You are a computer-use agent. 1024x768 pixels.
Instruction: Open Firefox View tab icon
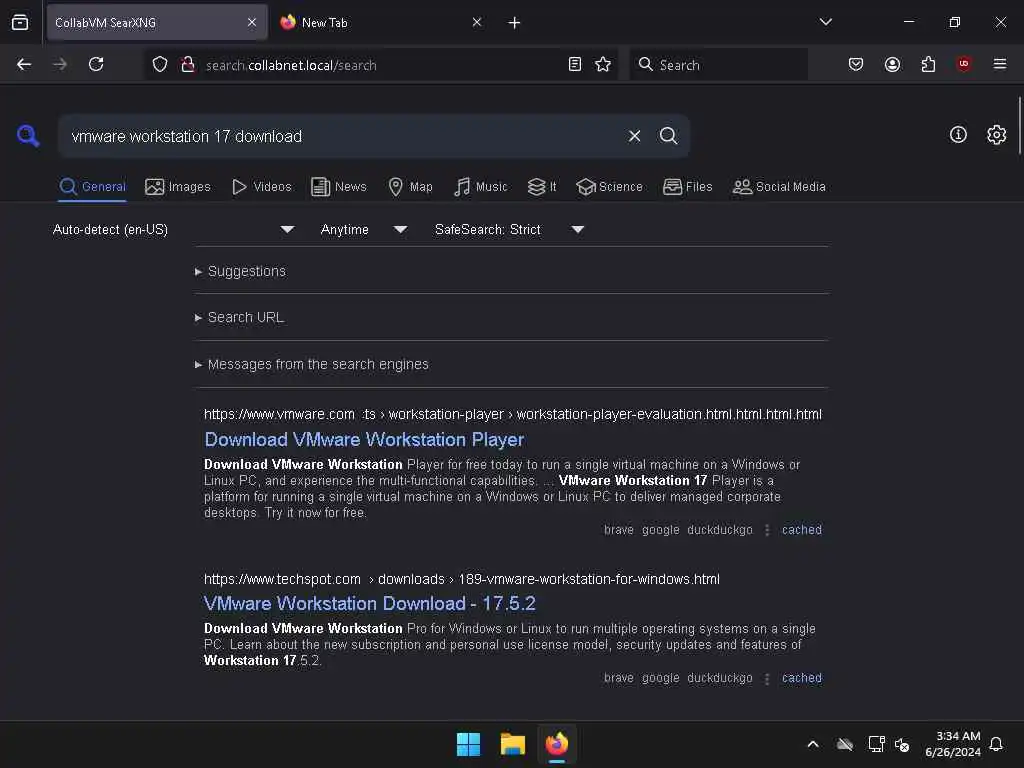(20, 22)
